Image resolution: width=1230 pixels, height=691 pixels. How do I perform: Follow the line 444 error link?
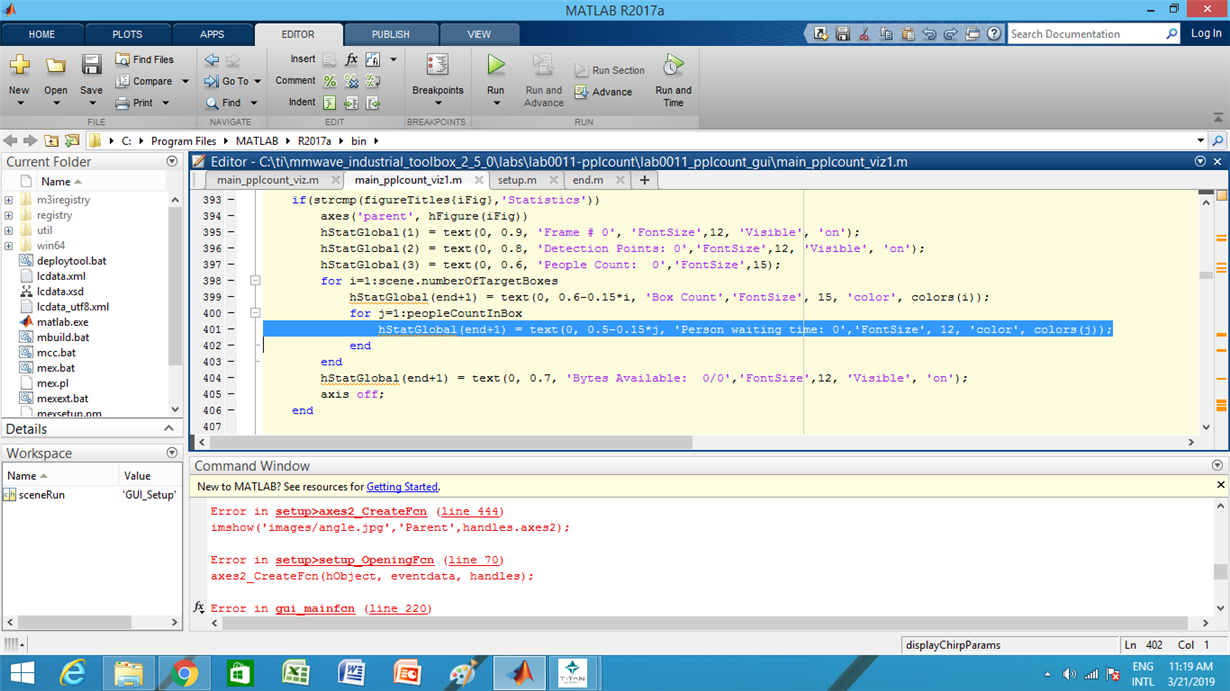coord(471,512)
